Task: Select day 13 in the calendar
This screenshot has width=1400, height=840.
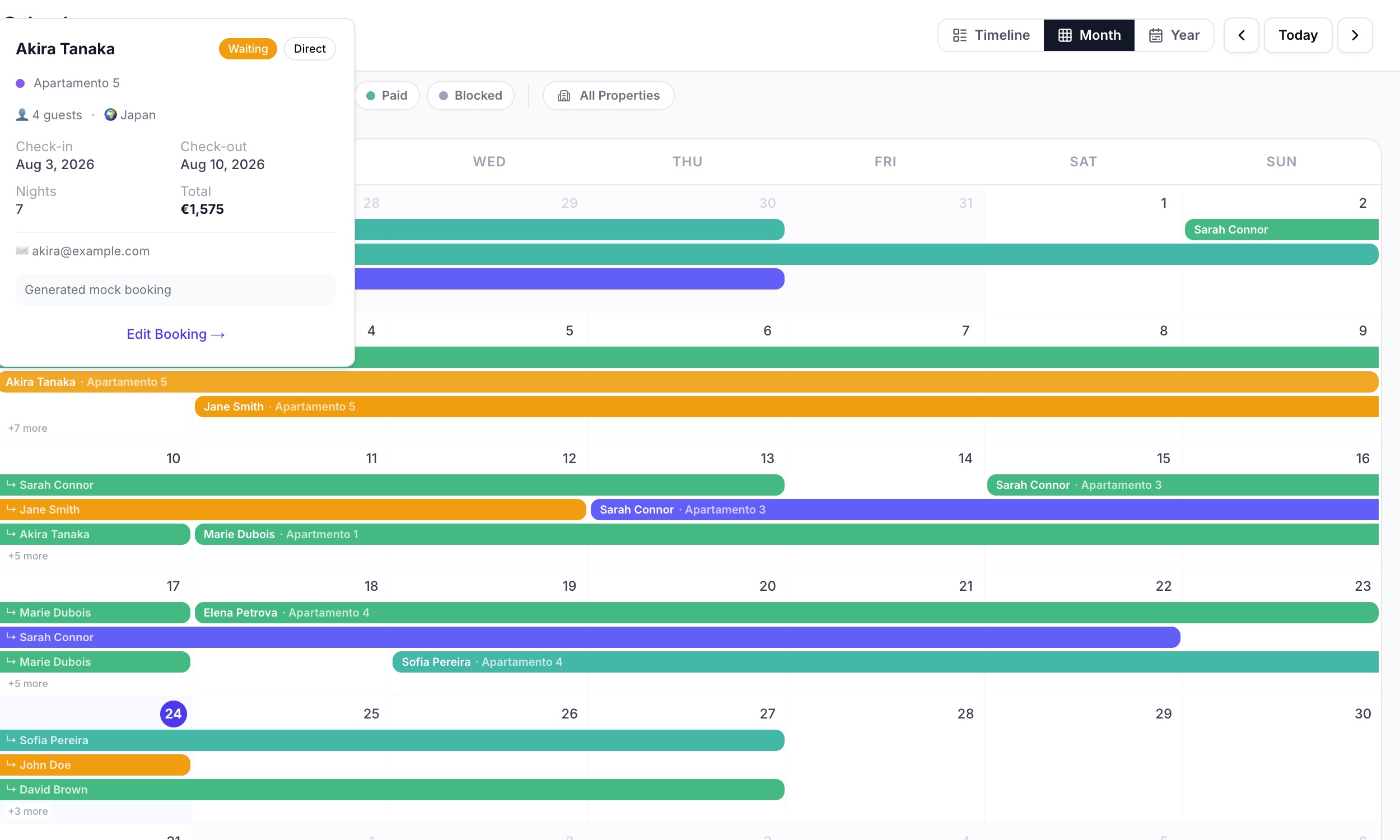Action: click(767, 459)
